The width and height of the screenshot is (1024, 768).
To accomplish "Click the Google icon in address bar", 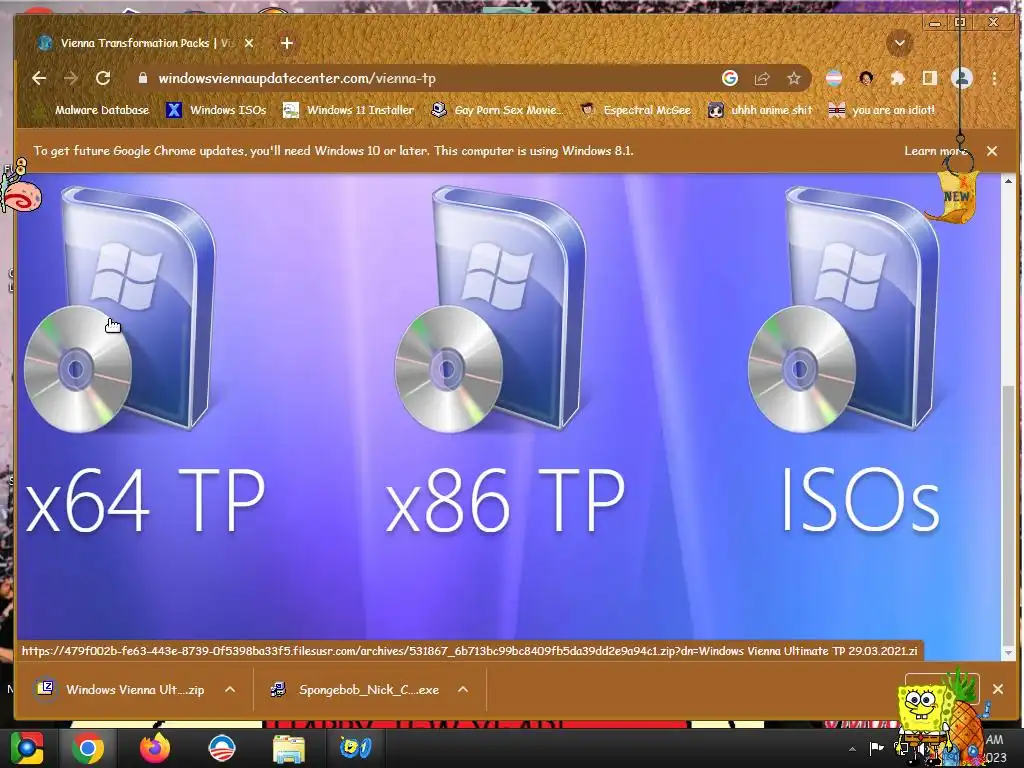I will point(729,78).
